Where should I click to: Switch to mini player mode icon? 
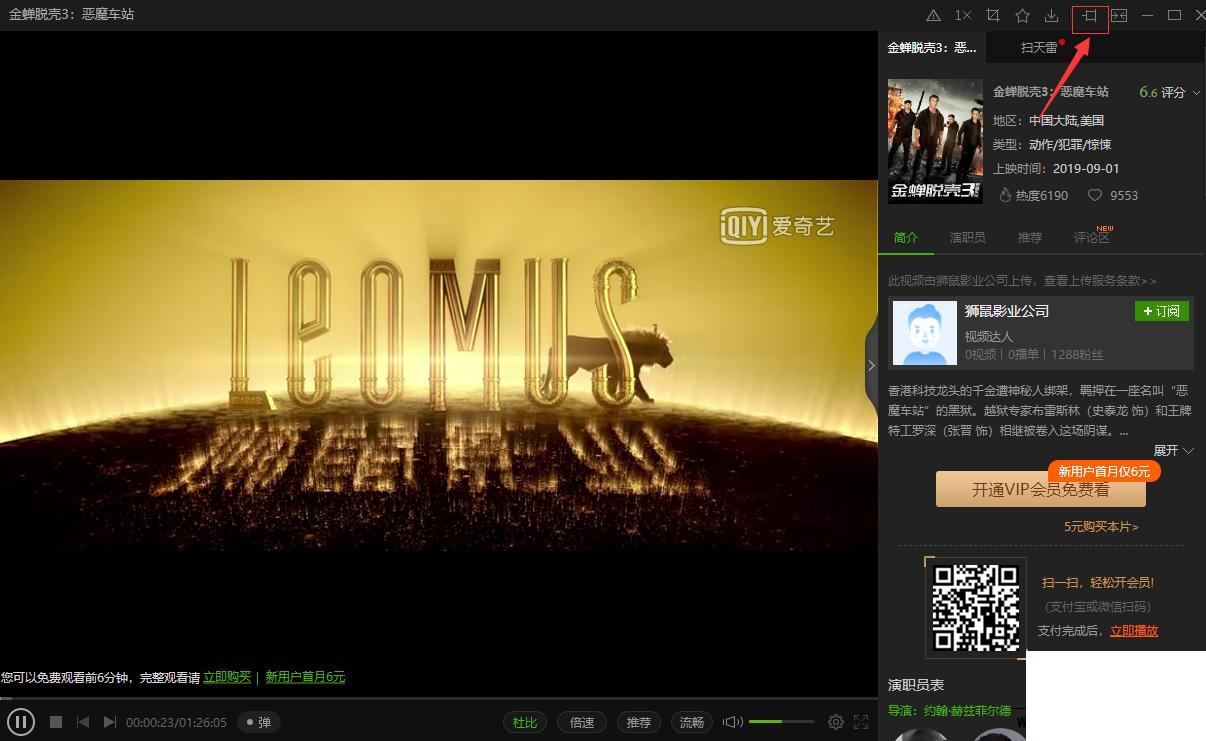tap(1119, 15)
